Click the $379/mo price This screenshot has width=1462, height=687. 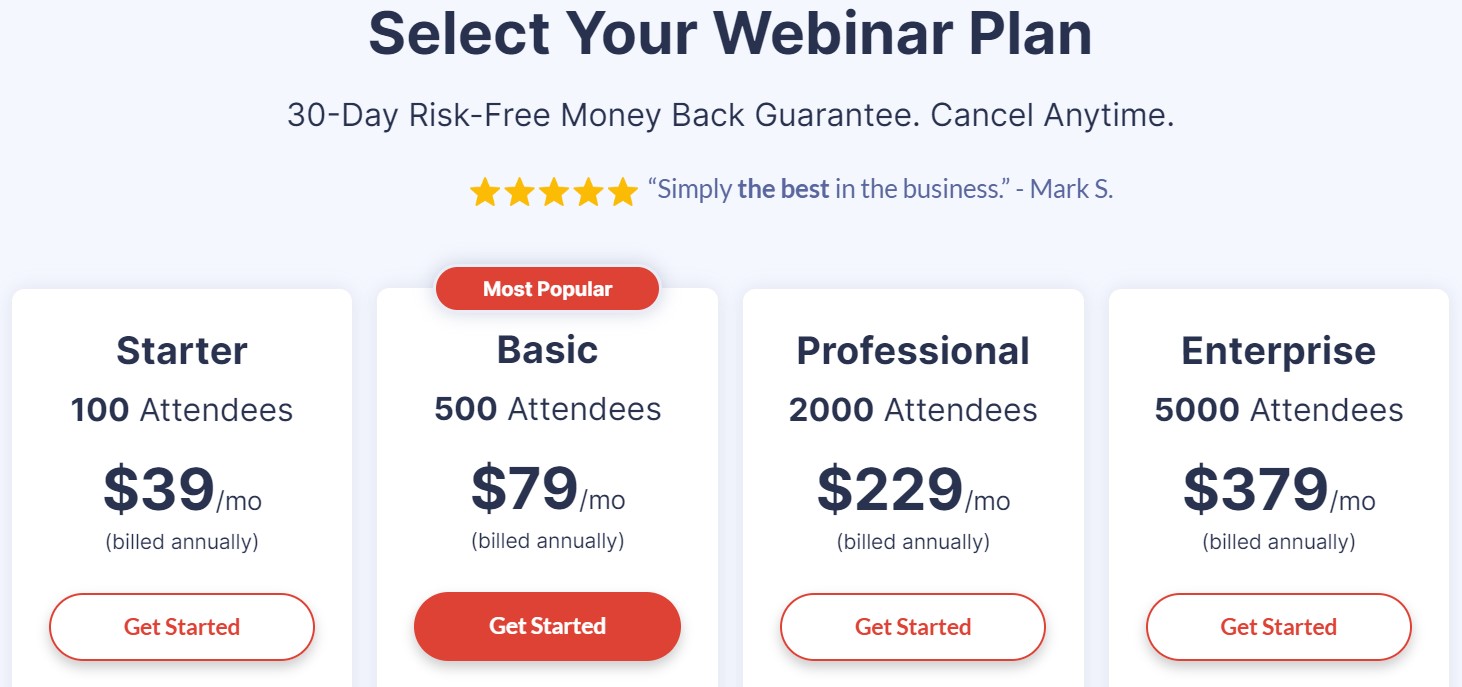(1279, 489)
